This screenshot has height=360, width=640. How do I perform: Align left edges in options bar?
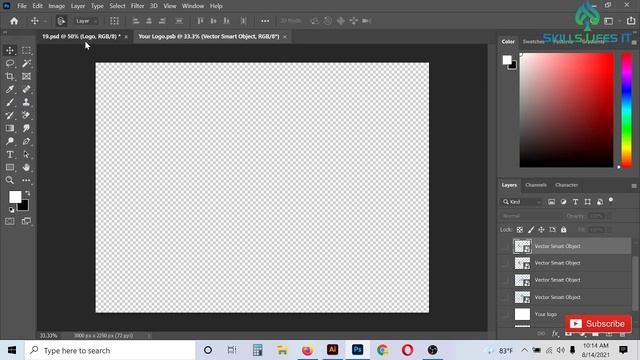point(136,21)
